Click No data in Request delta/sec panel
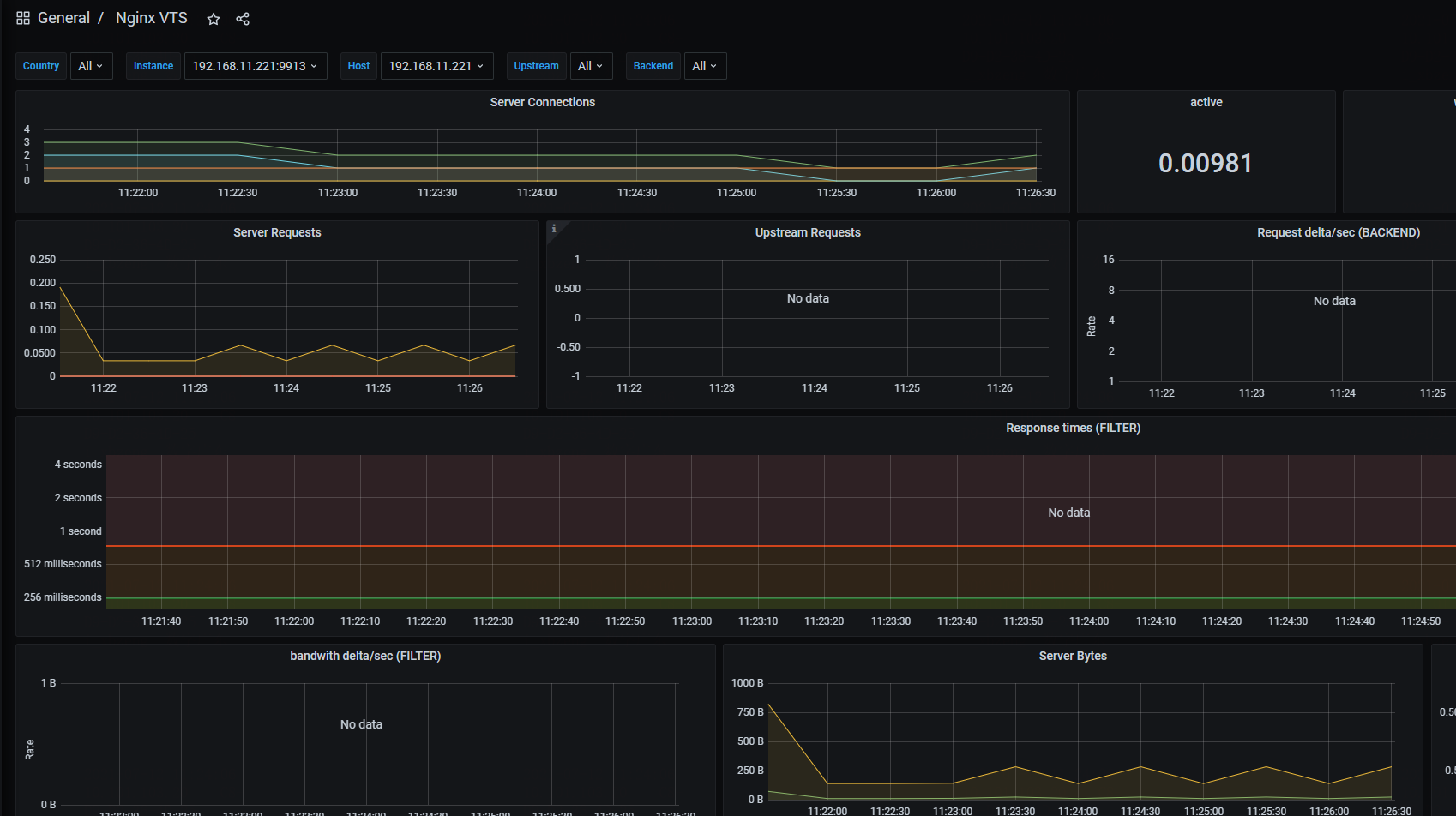The width and height of the screenshot is (1456, 816). (x=1334, y=301)
